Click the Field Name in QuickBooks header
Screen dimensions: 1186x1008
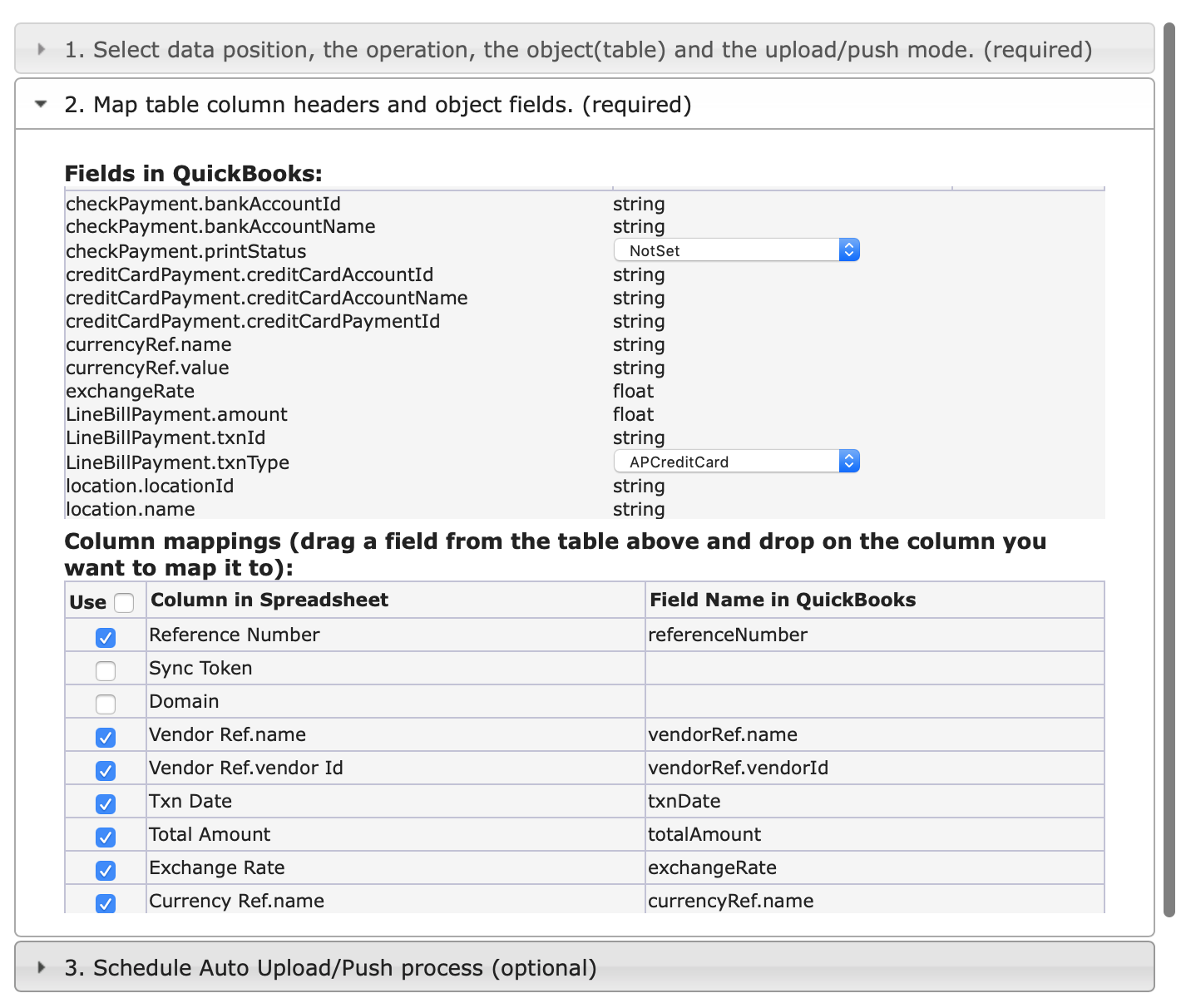[875, 600]
